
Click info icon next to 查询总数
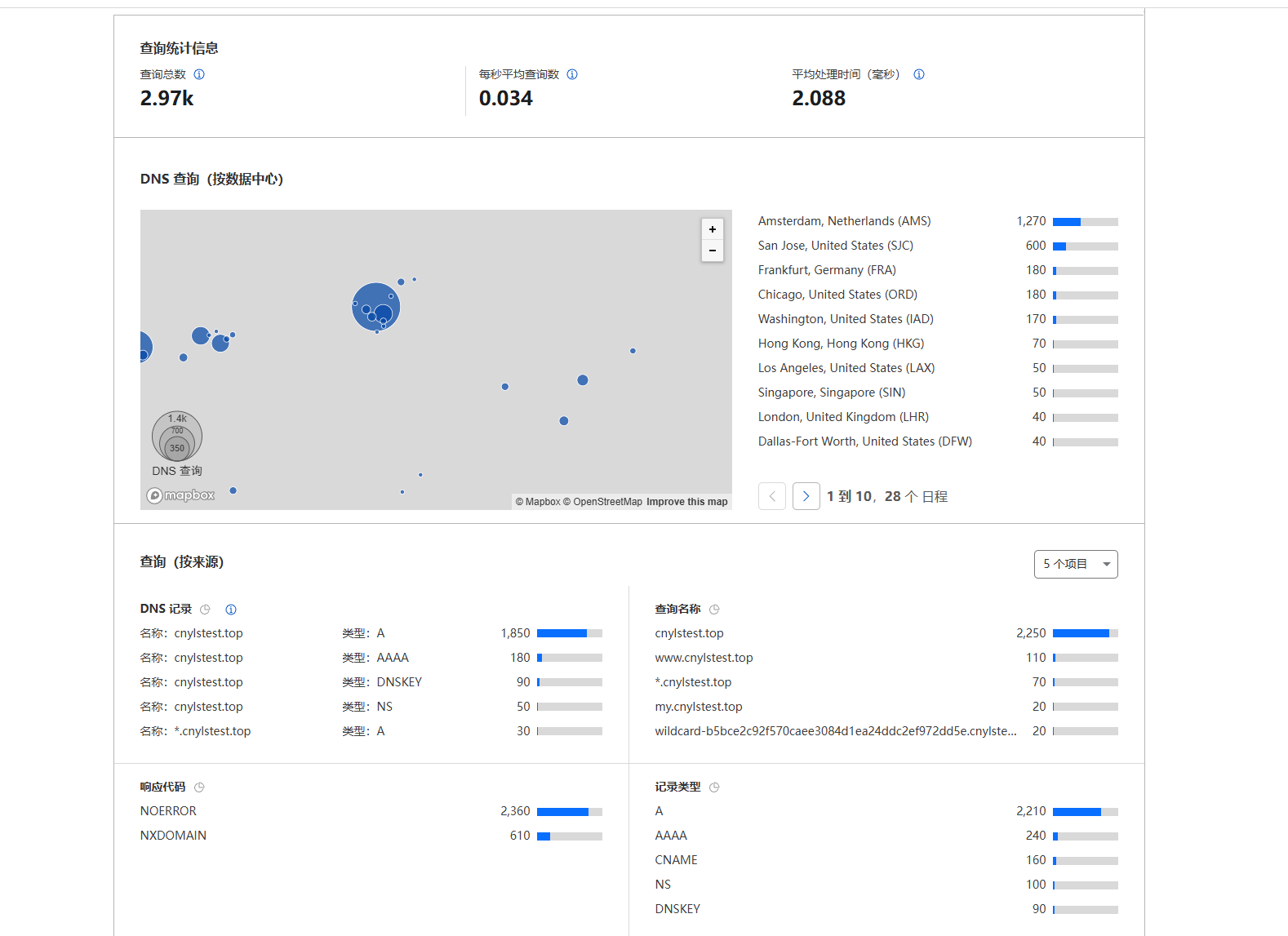[199, 74]
